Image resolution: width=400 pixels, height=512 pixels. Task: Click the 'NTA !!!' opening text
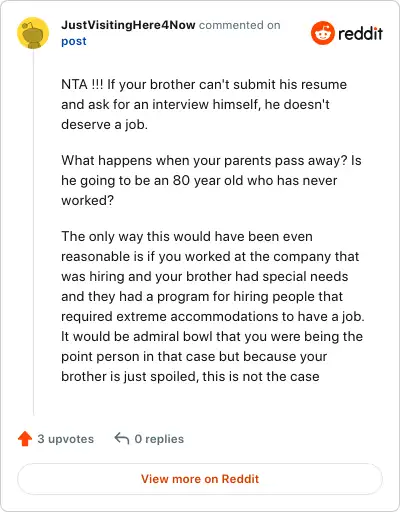[x=82, y=84]
